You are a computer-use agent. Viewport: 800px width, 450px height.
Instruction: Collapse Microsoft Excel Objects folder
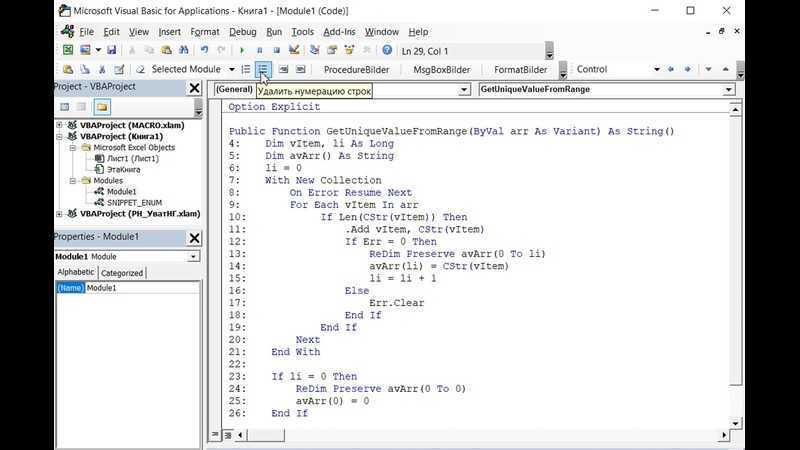pos(73,147)
